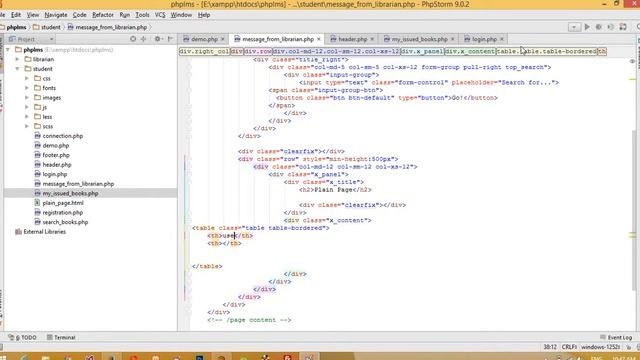
Task: Open the Refactor menu
Action: (103, 15)
